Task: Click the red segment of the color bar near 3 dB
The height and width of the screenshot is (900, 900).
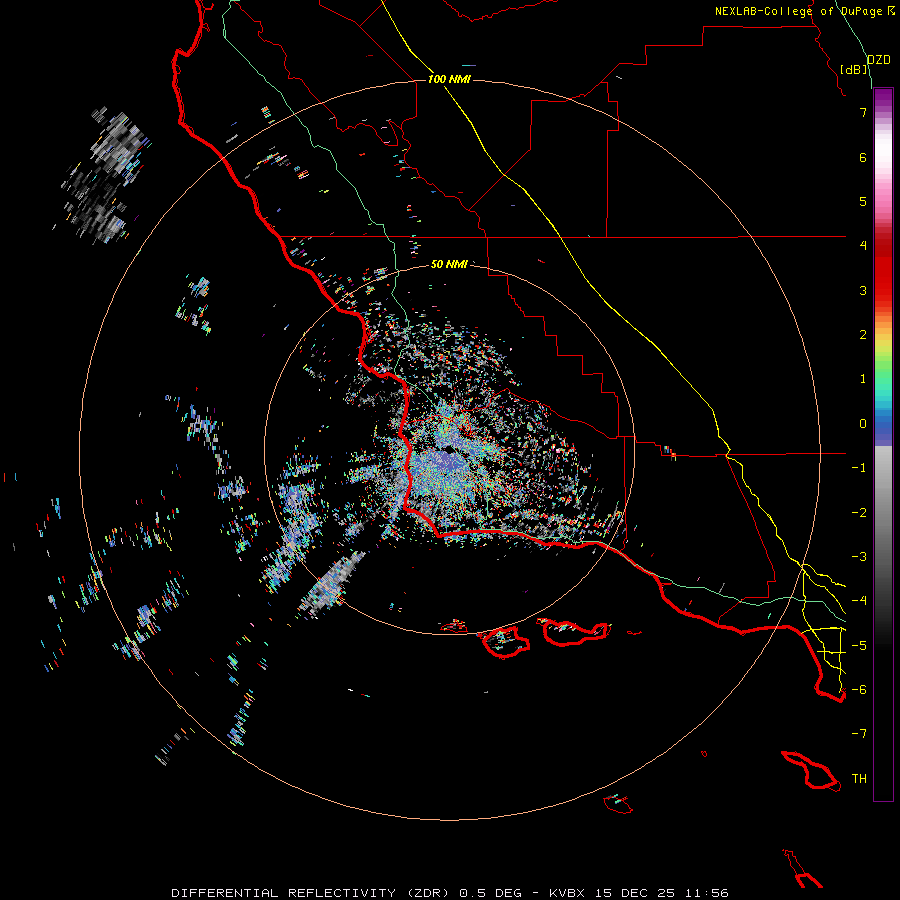Action: 883,281
